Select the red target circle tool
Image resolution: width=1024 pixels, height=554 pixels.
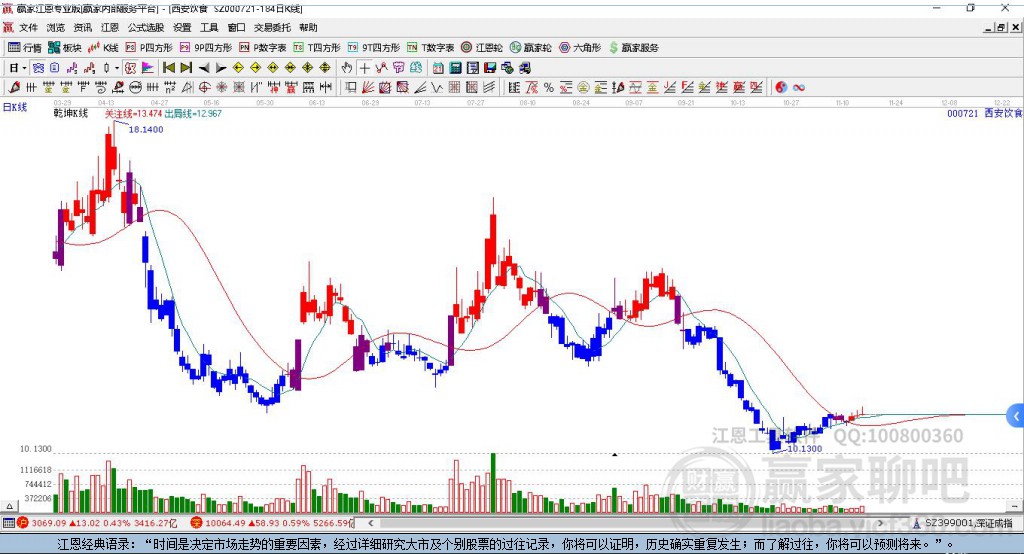pos(204,88)
